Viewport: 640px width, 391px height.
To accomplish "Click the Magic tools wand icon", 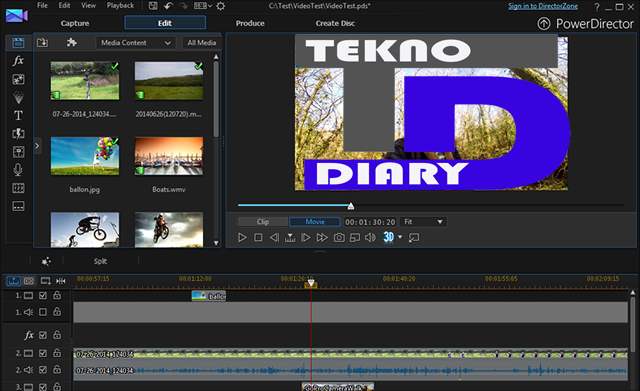I will tap(46, 261).
